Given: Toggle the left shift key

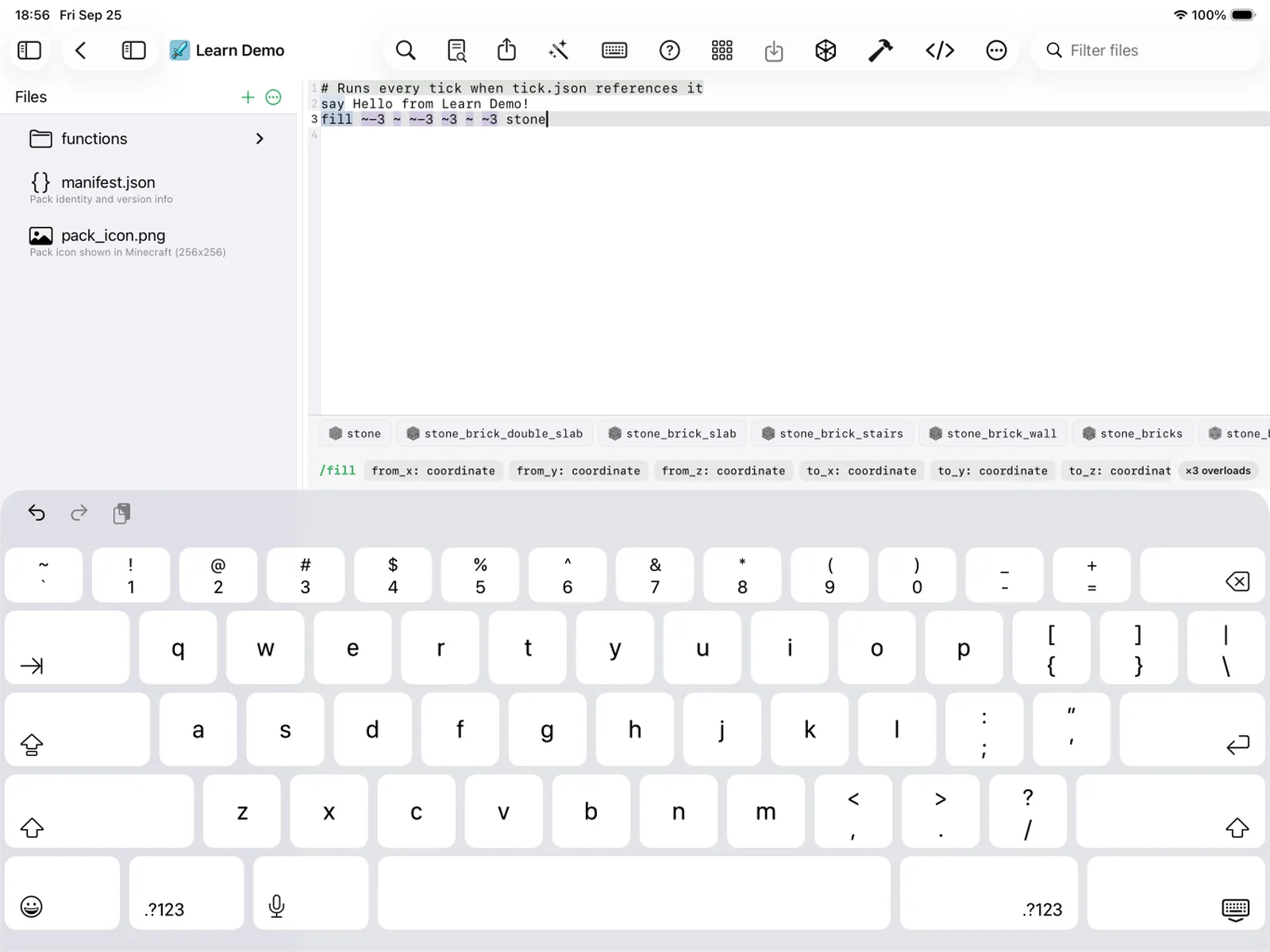Looking at the screenshot, I should pos(99,812).
